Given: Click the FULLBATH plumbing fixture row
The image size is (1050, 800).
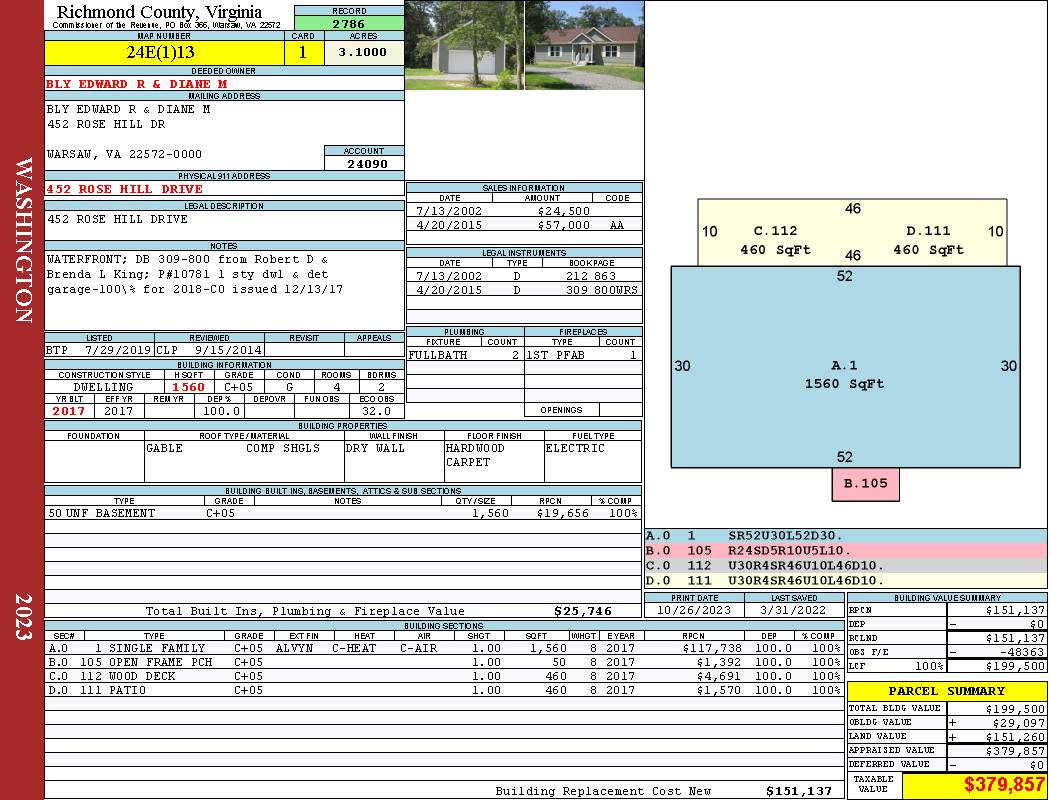Looking at the screenshot, I should (465, 355).
